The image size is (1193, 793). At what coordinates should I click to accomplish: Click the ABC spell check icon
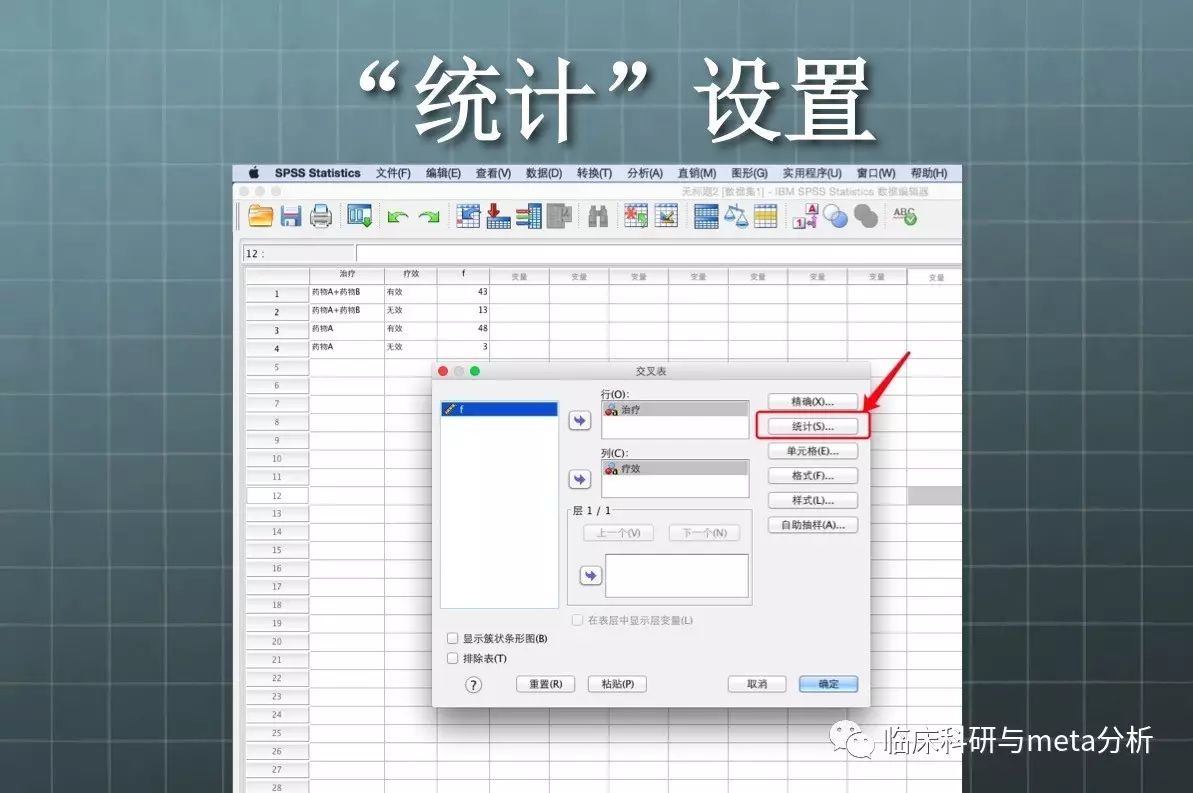(905, 217)
